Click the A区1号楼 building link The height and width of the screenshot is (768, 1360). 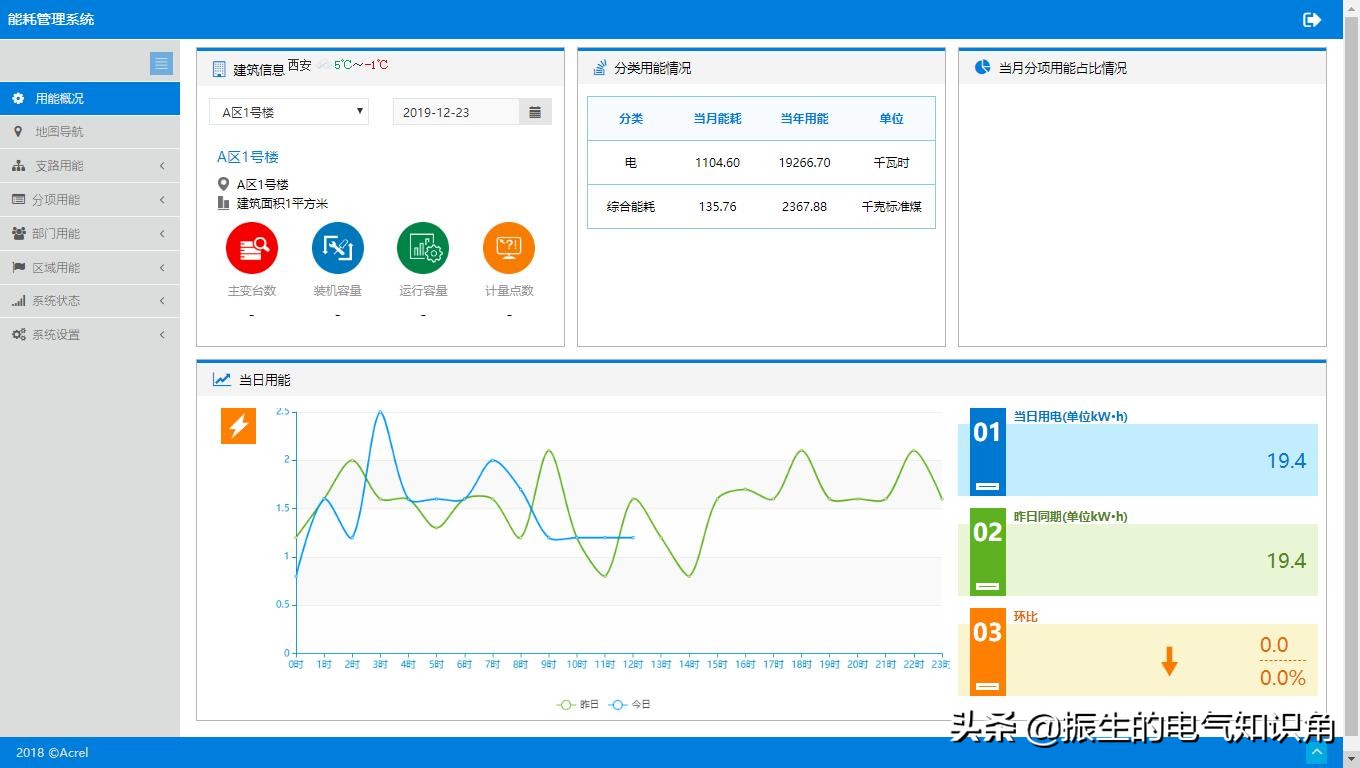click(245, 157)
